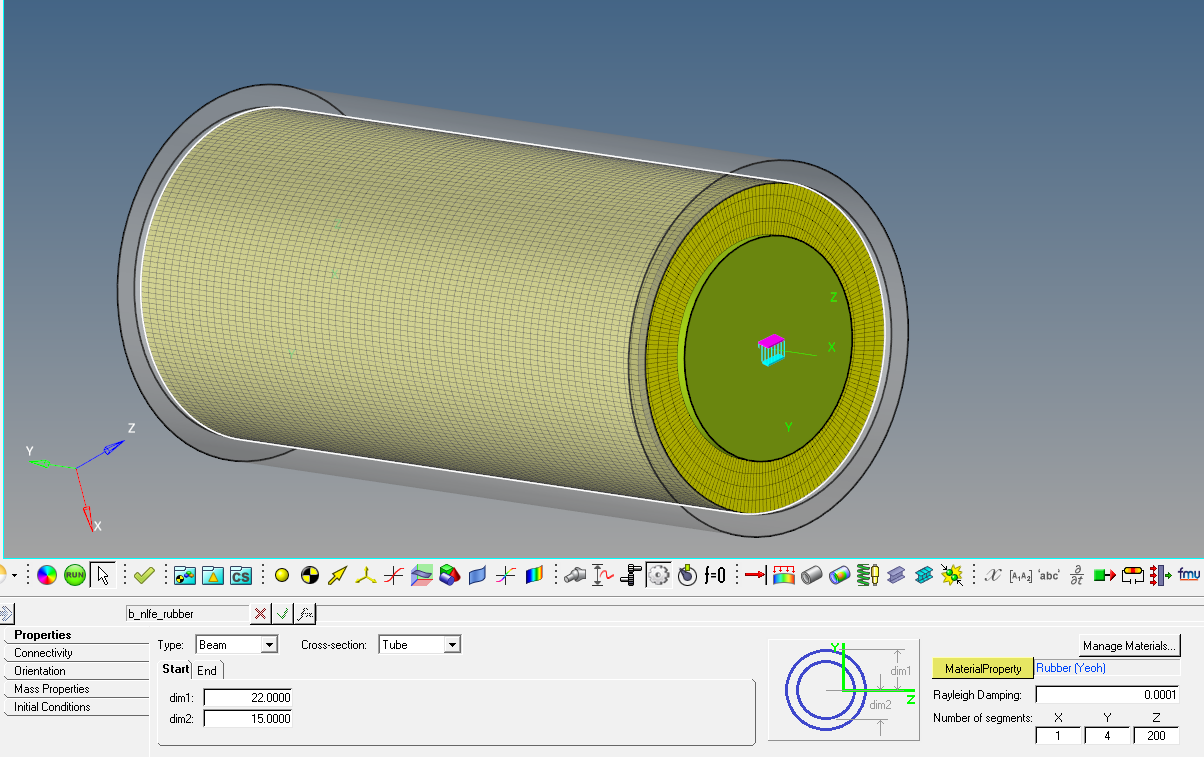This screenshot has height=757, width=1204.
Task: Open the CS coordinate system folder icon
Action: 240,575
